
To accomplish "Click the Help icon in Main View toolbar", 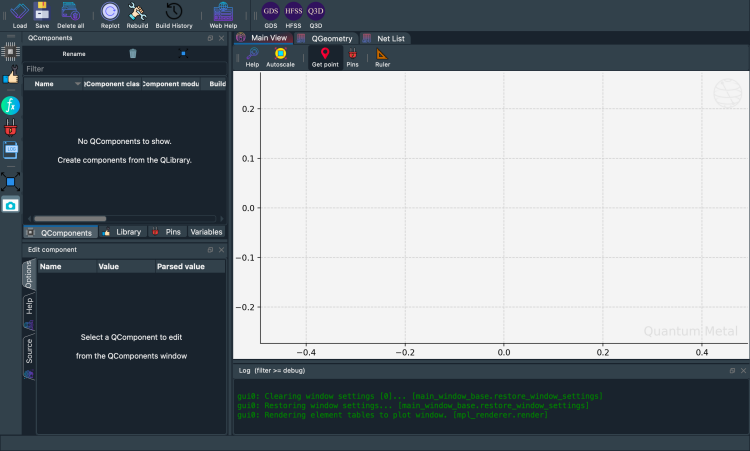I will [252, 57].
